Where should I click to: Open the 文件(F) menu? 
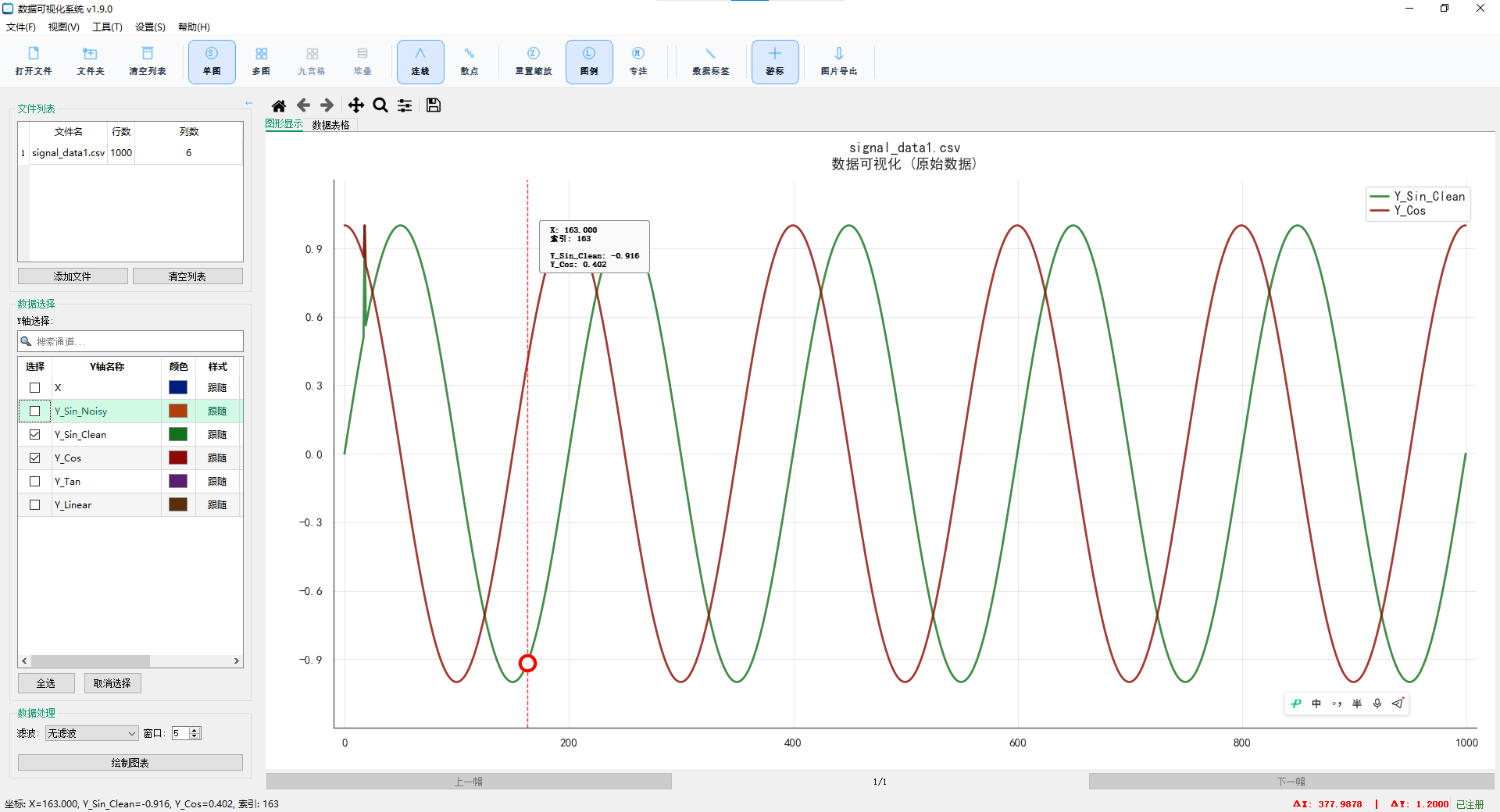(x=21, y=27)
